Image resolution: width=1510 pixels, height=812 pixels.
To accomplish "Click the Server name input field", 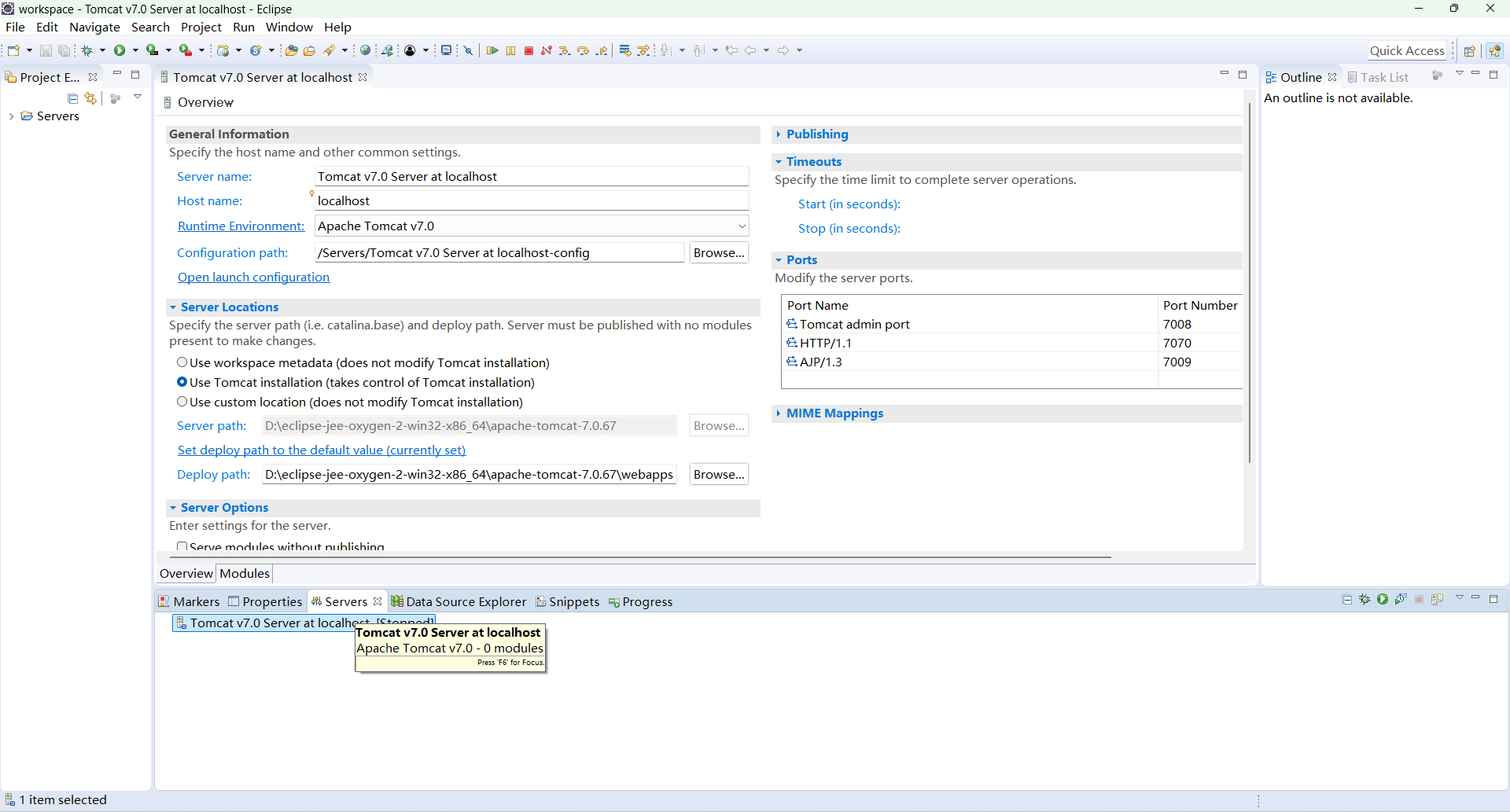I will (x=532, y=176).
